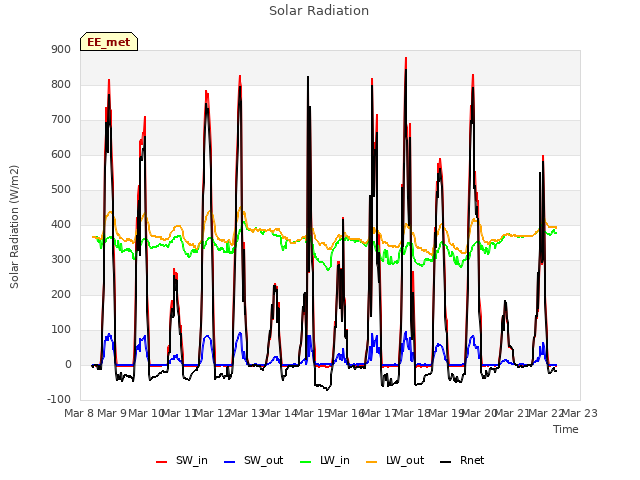Screen dimensions: 640x480
Task: Click the blue SW_out legend swatch
Action: pos(230,462)
